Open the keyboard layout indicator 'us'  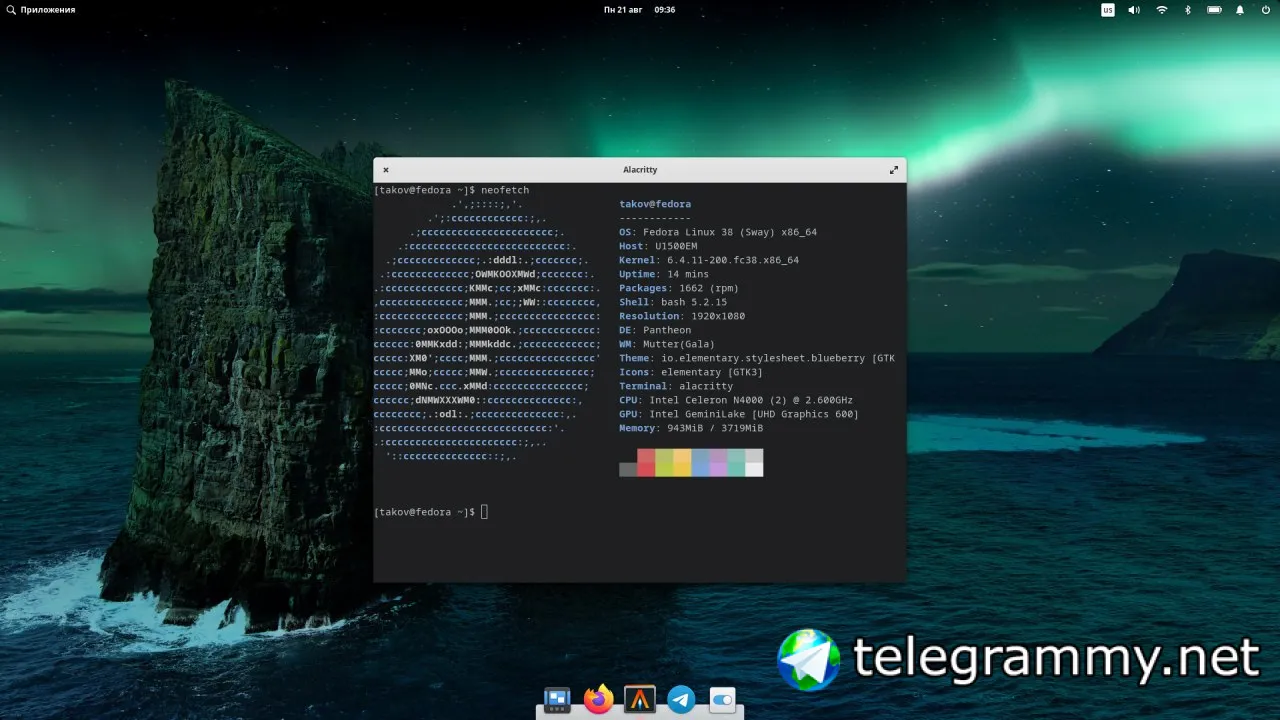(1108, 10)
